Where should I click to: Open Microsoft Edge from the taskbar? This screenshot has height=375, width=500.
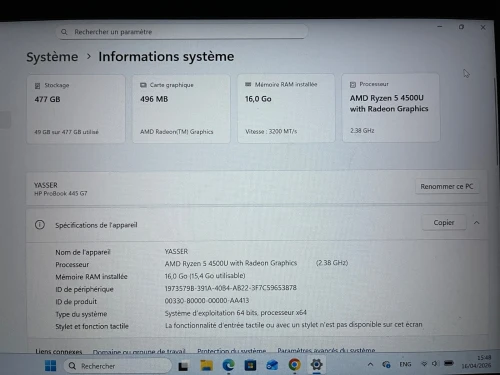pyautogui.click(x=228, y=366)
